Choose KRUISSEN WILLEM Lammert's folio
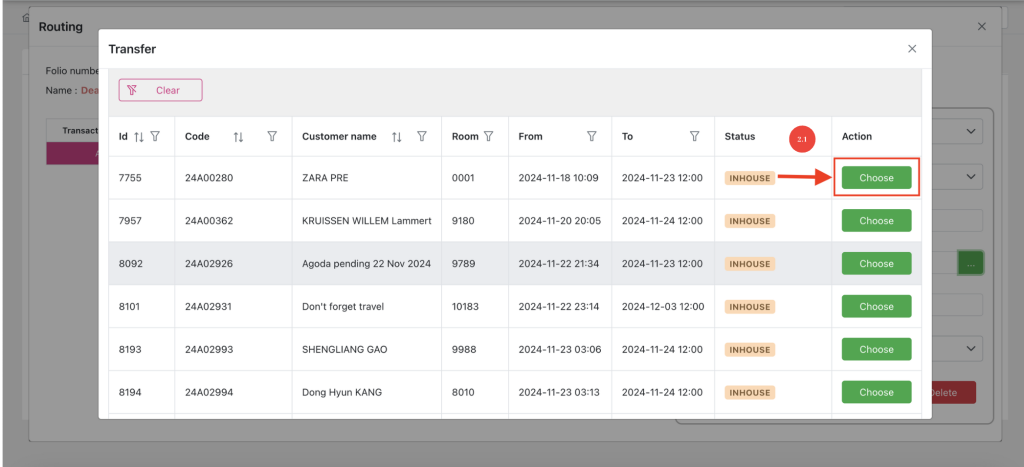This screenshot has width=1024, height=467. coord(876,221)
